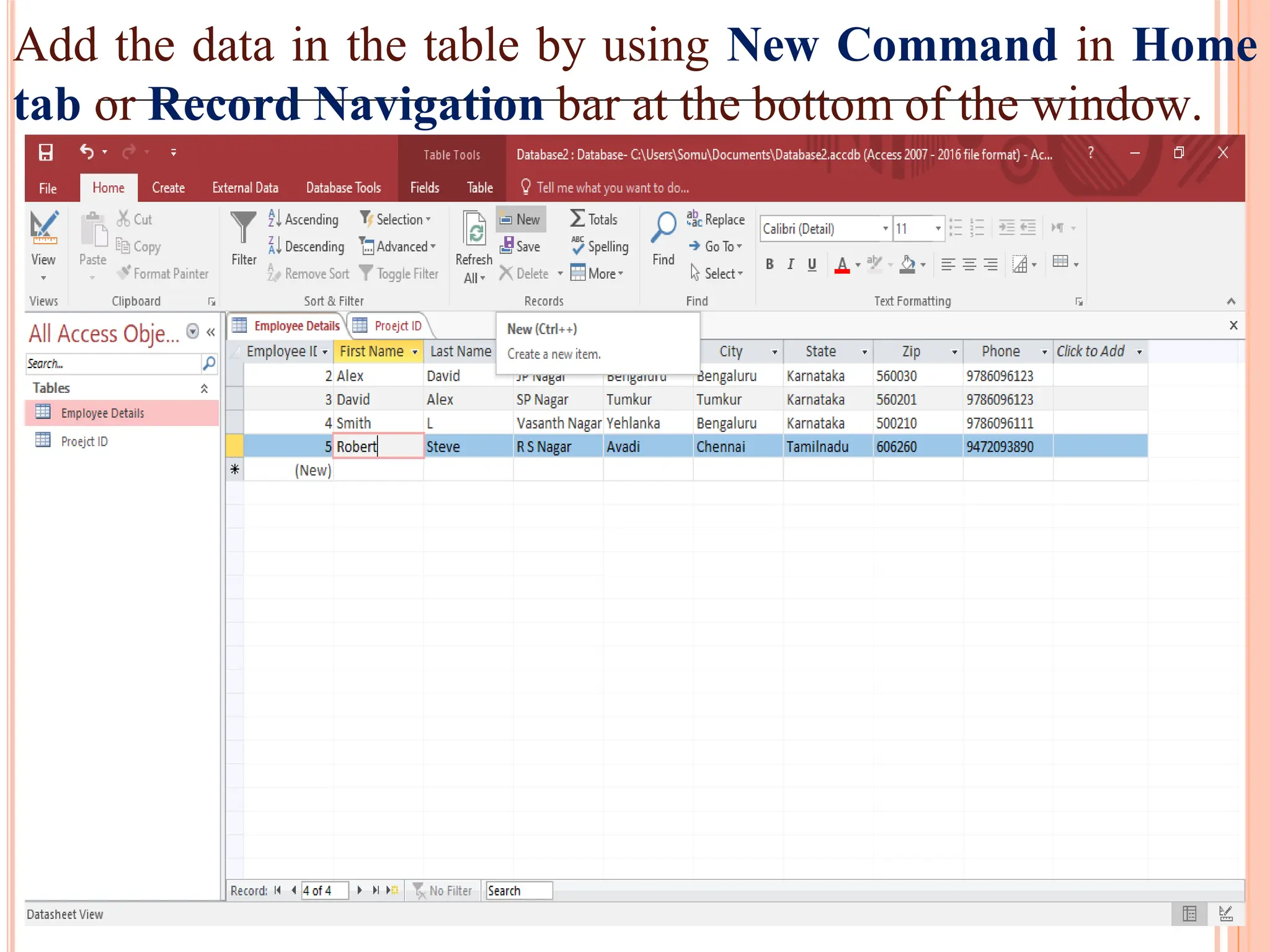This screenshot has height=952, width=1270.
Task: Click the New record command in ribbon
Action: click(x=520, y=219)
